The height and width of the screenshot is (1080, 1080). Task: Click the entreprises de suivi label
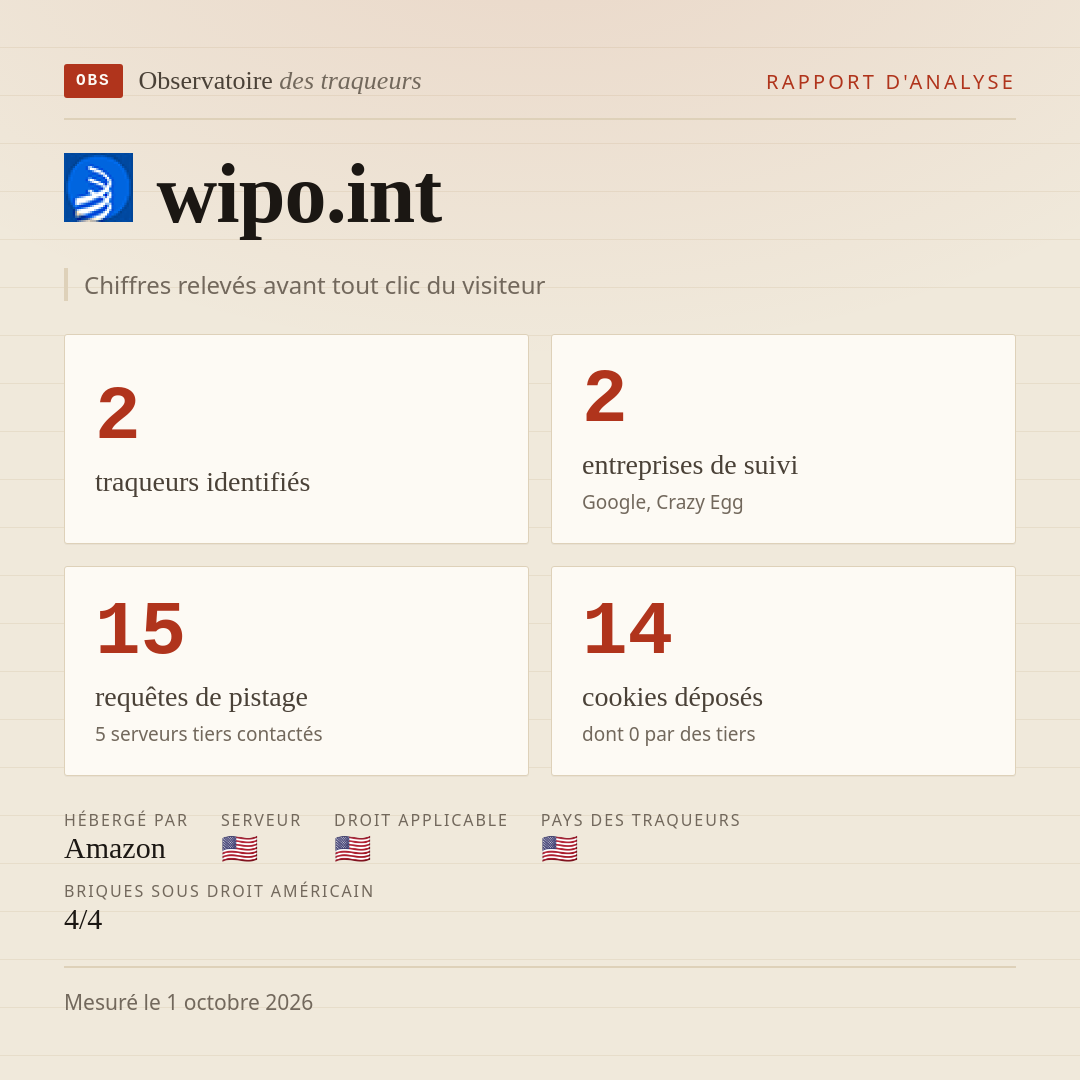689,465
